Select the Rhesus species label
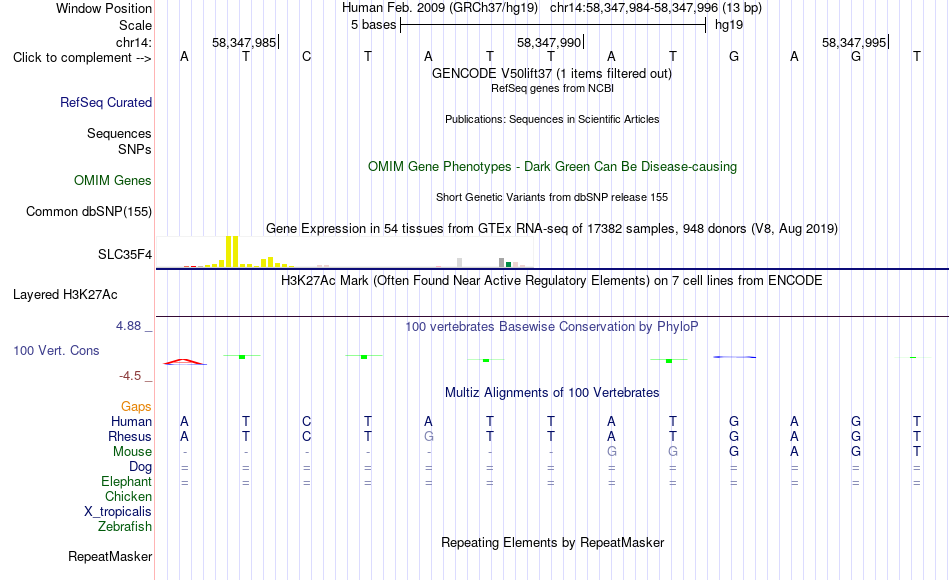The height and width of the screenshot is (580, 950). point(130,436)
